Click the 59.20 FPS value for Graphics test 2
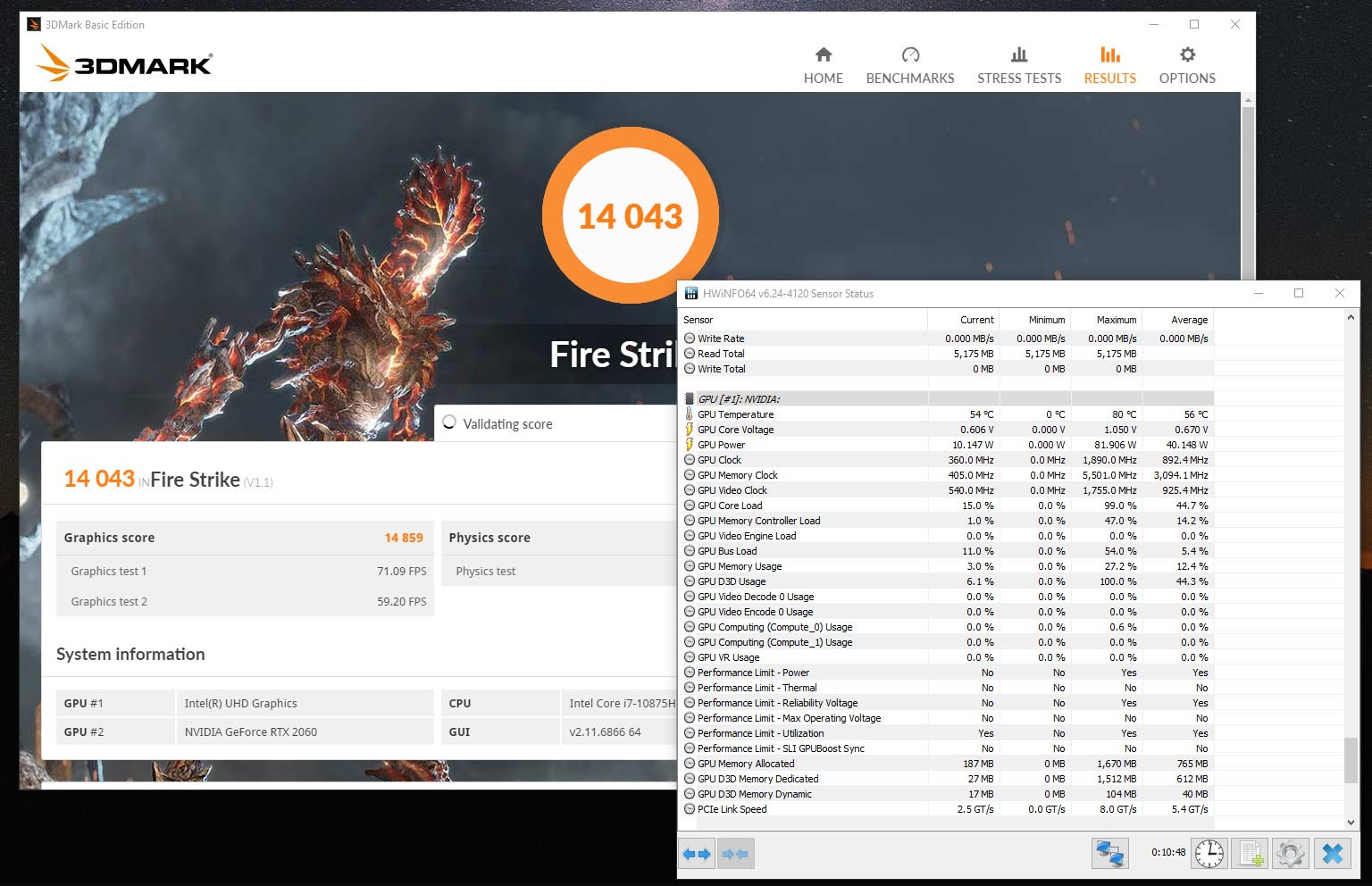This screenshot has width=1372, height=886. 402,602
